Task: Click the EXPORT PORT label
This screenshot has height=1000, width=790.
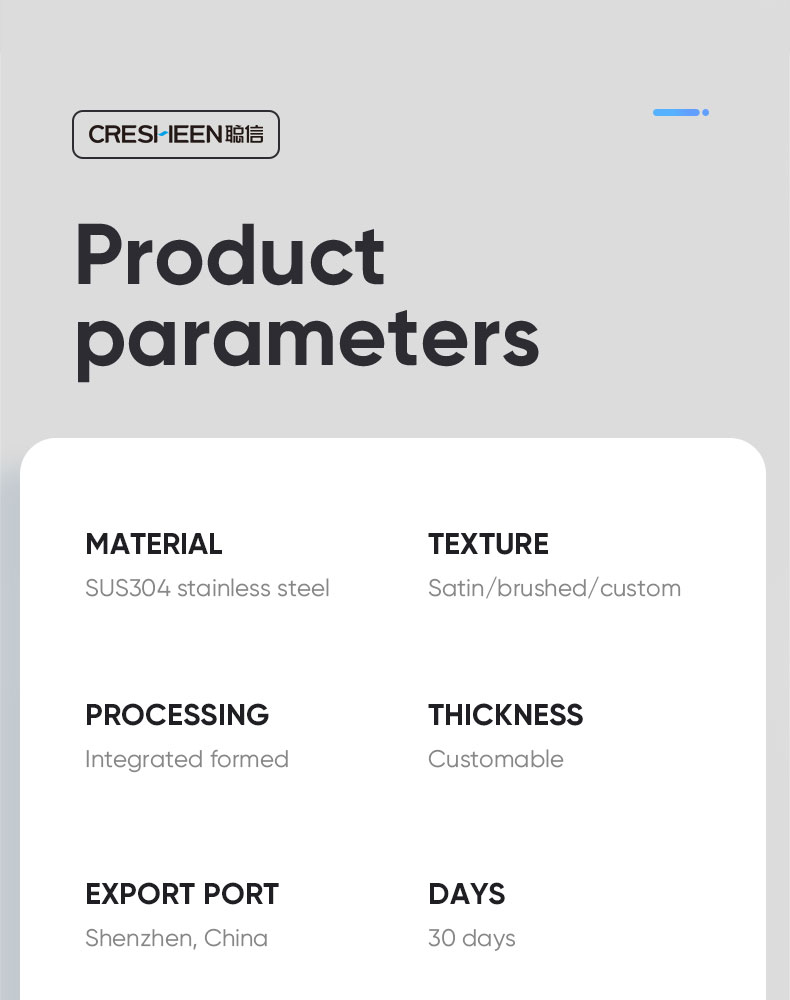Action: [182, 894]
